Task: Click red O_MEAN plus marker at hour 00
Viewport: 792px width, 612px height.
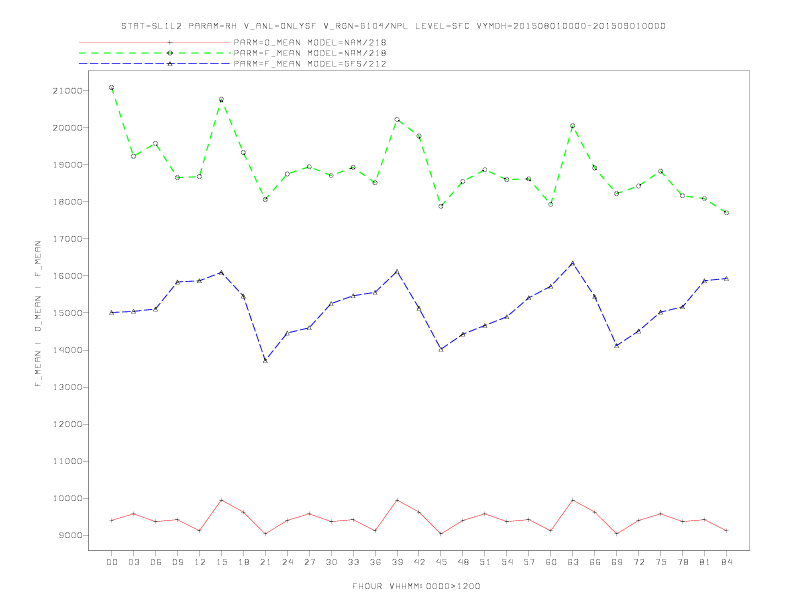Action: point(112,520)
